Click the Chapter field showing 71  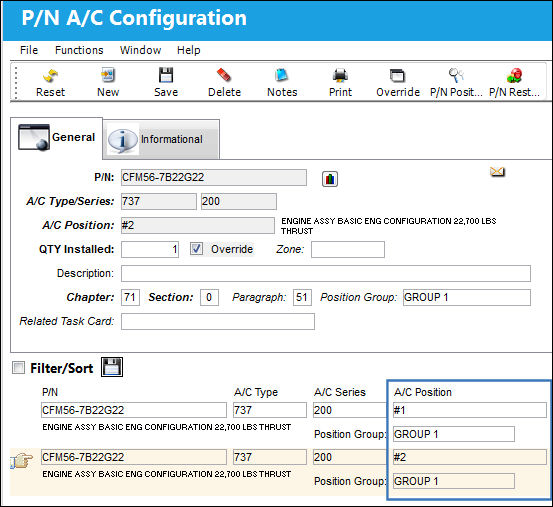tap(130, 297)
